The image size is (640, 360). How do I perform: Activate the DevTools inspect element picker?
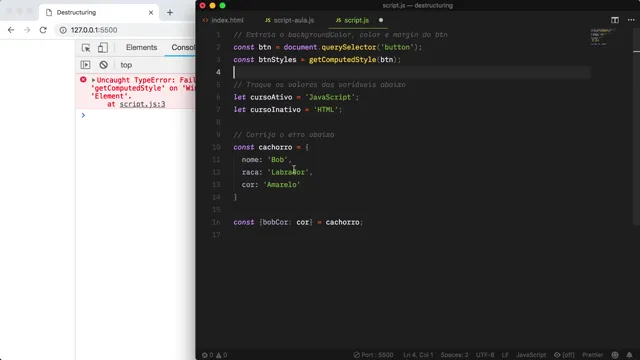pos(86,48)
